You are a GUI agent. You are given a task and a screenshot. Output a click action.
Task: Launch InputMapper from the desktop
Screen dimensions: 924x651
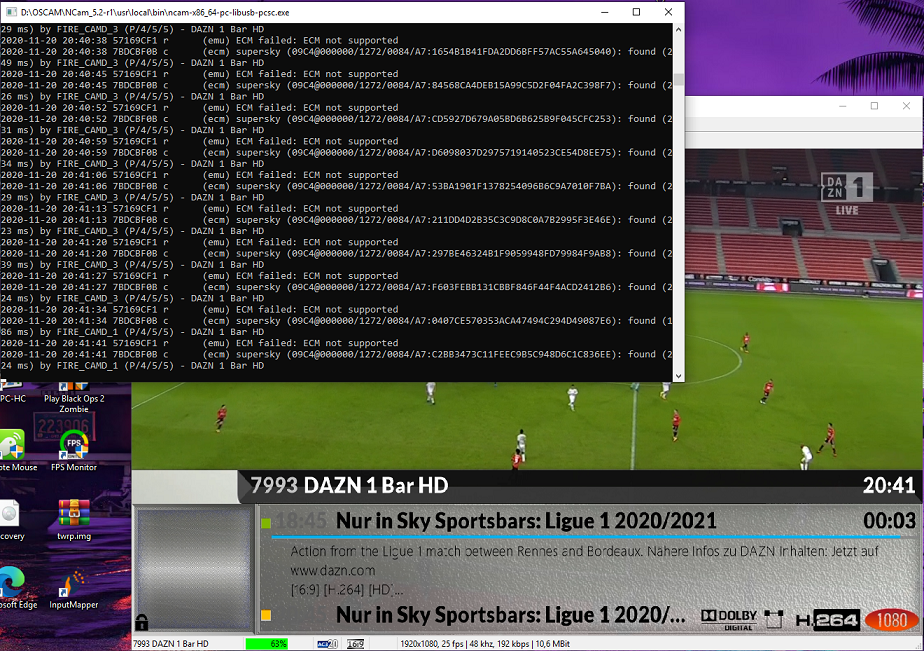(x=74, y=588)
